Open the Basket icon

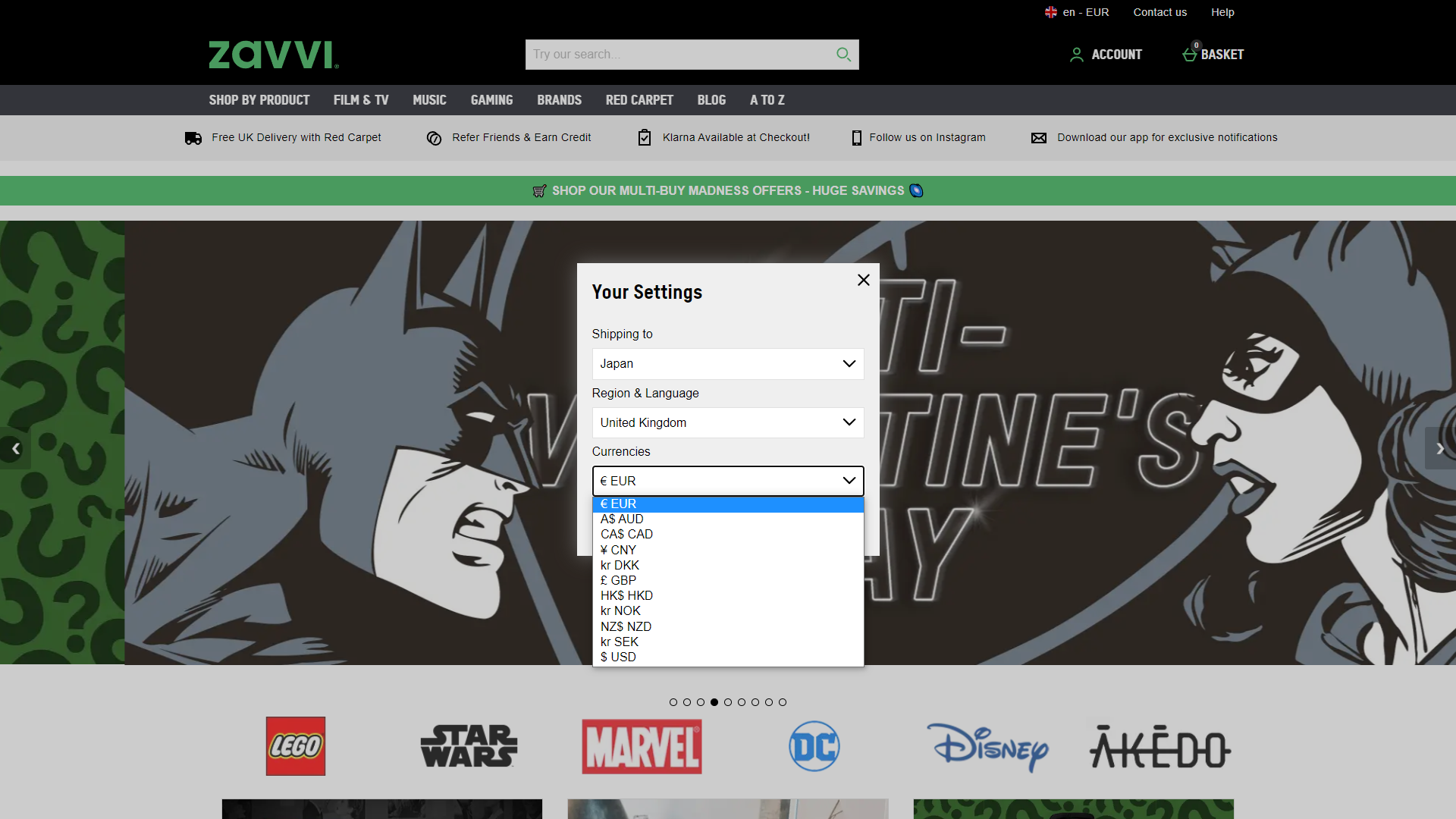click(x=1190, y=53)
